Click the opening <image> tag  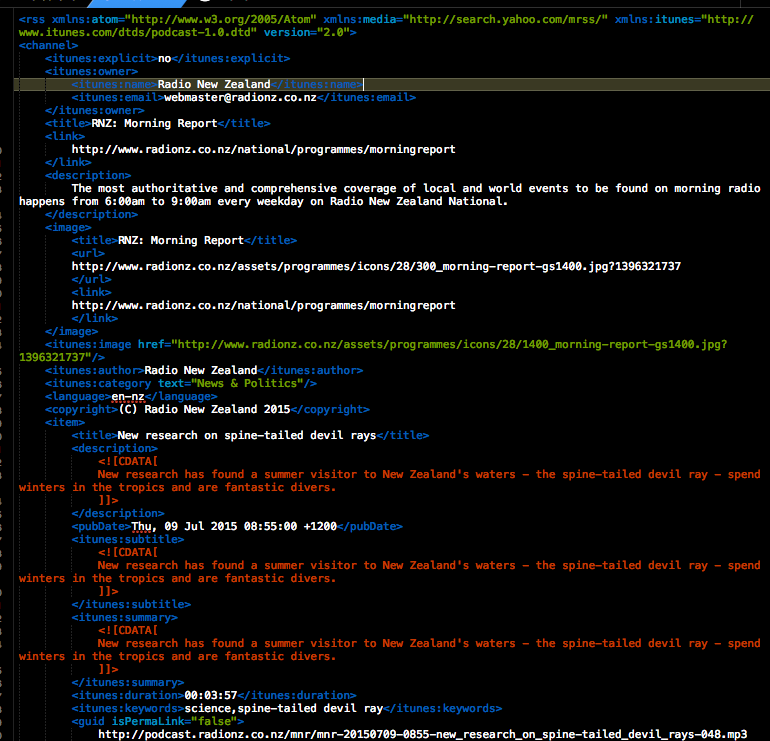68,227
